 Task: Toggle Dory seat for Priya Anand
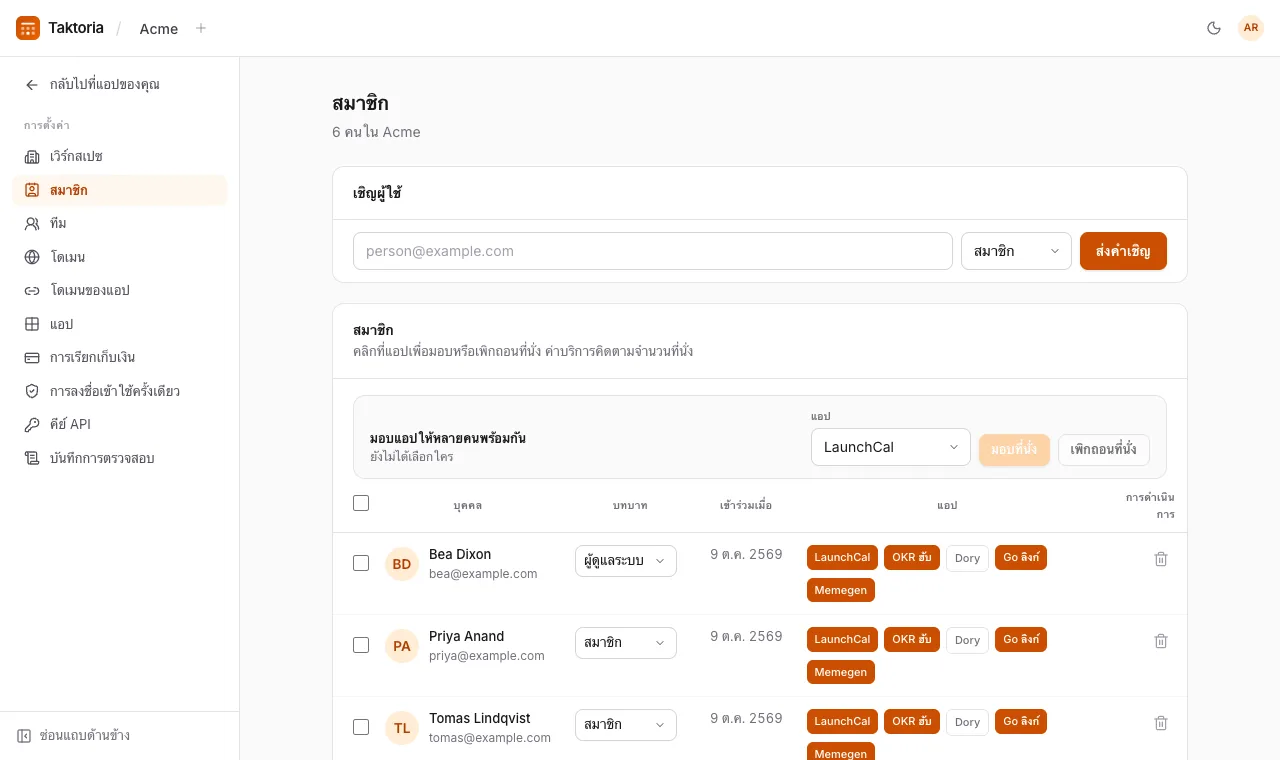pyautogui.click(x=967, y=640)
